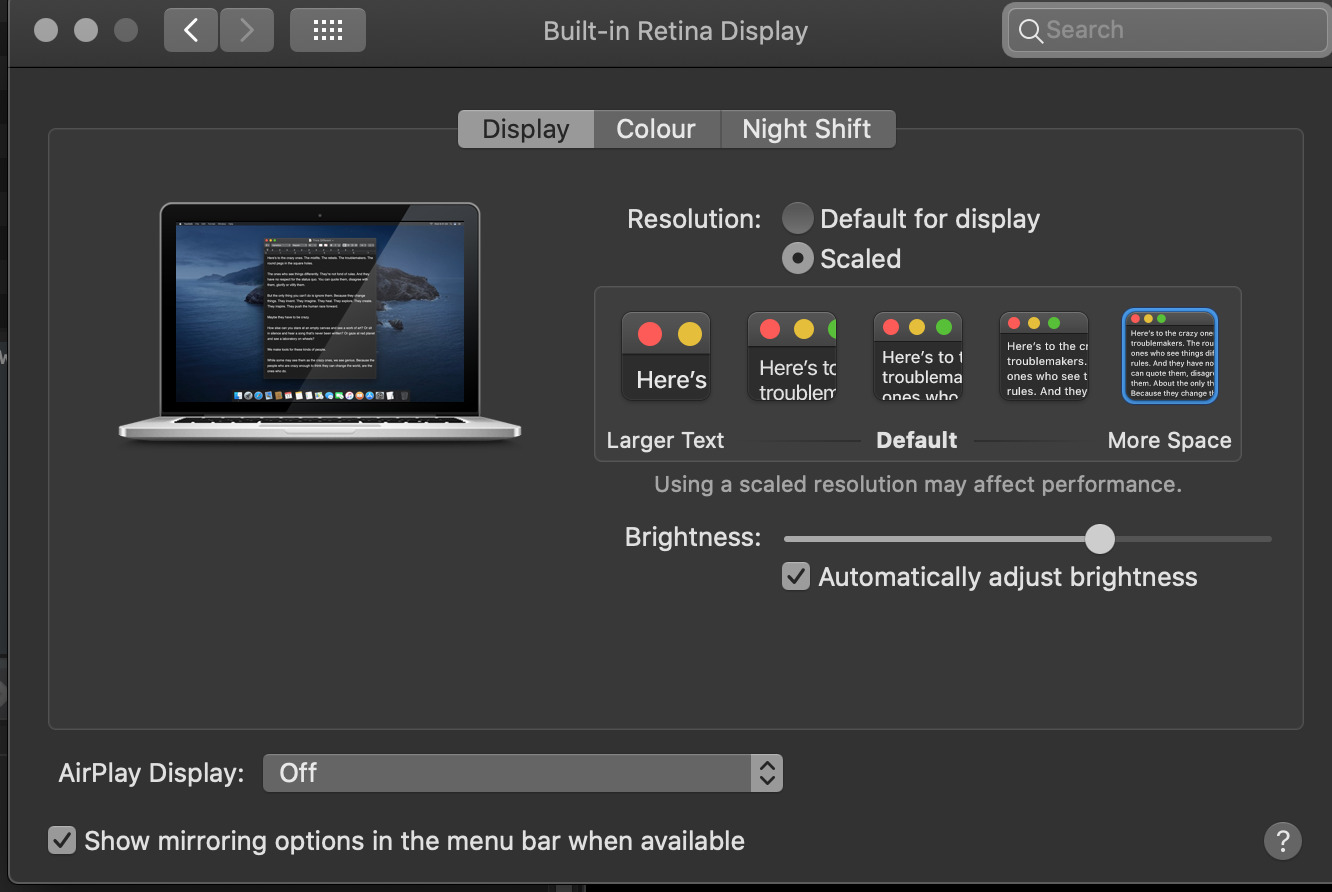This screenshot has width=1332, height=892.
Task: Open the AirPlay Display dropdown
Action: (x=522, y=773)
